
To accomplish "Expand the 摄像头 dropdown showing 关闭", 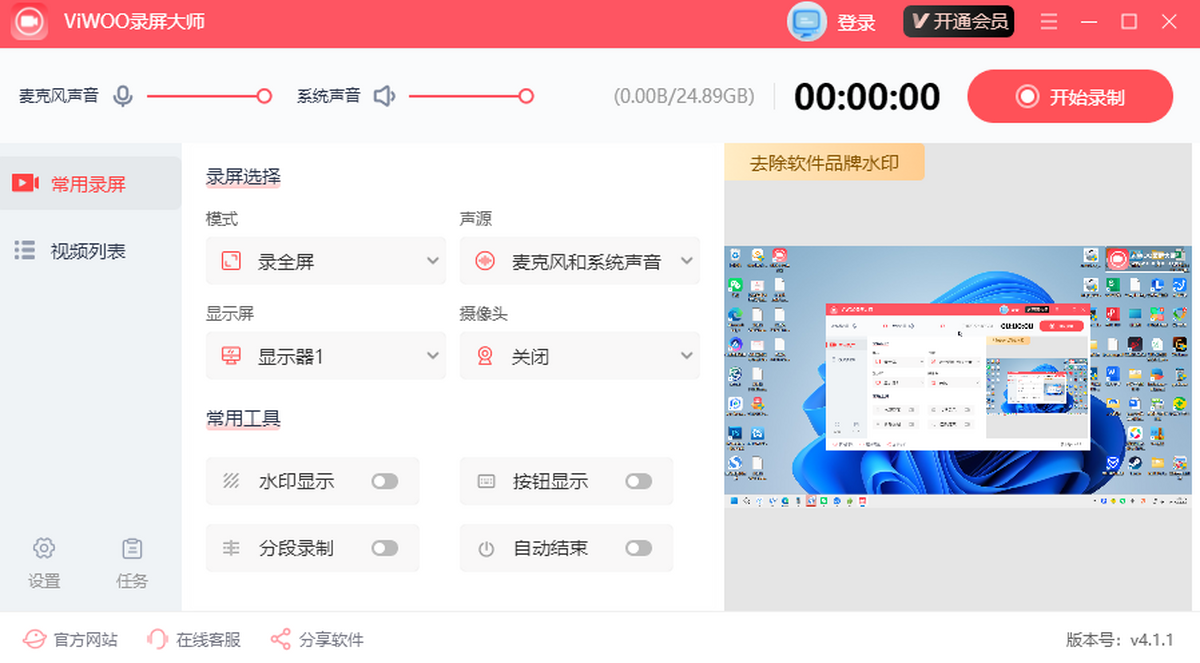I will point(580,356).
